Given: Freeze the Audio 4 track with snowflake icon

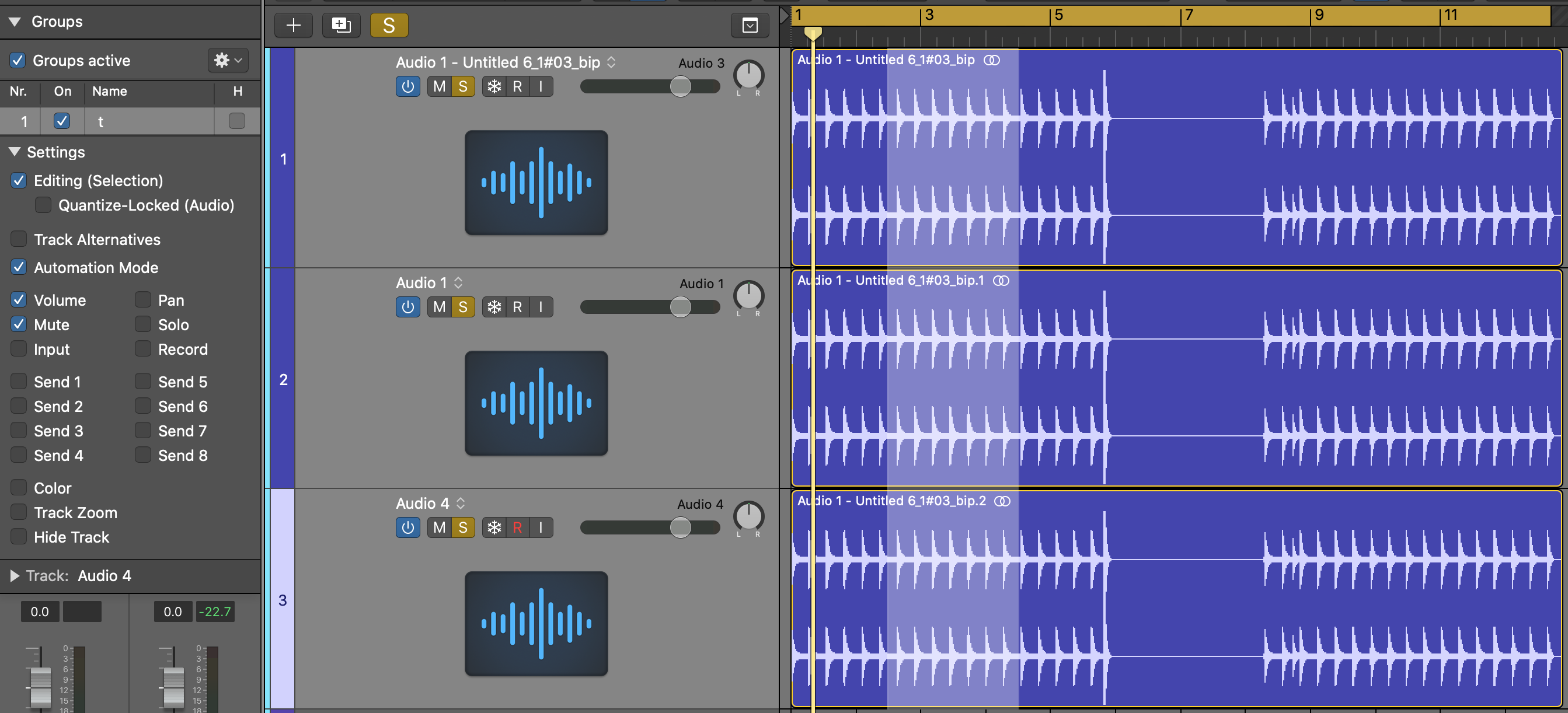Looking at the screenshot, I should pos(494,527).
